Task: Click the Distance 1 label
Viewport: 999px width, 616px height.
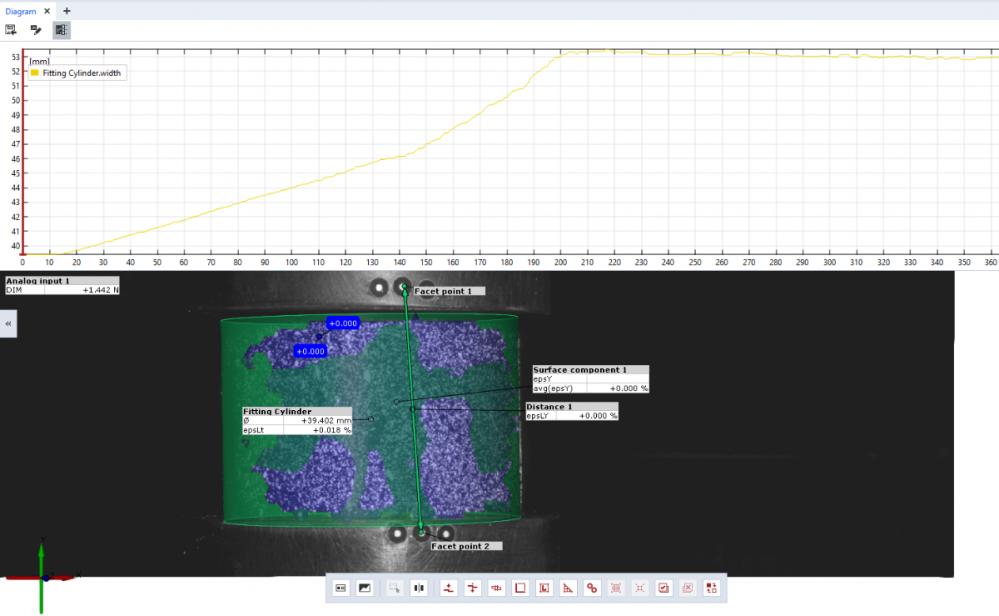Action: [x=549, y=407]
